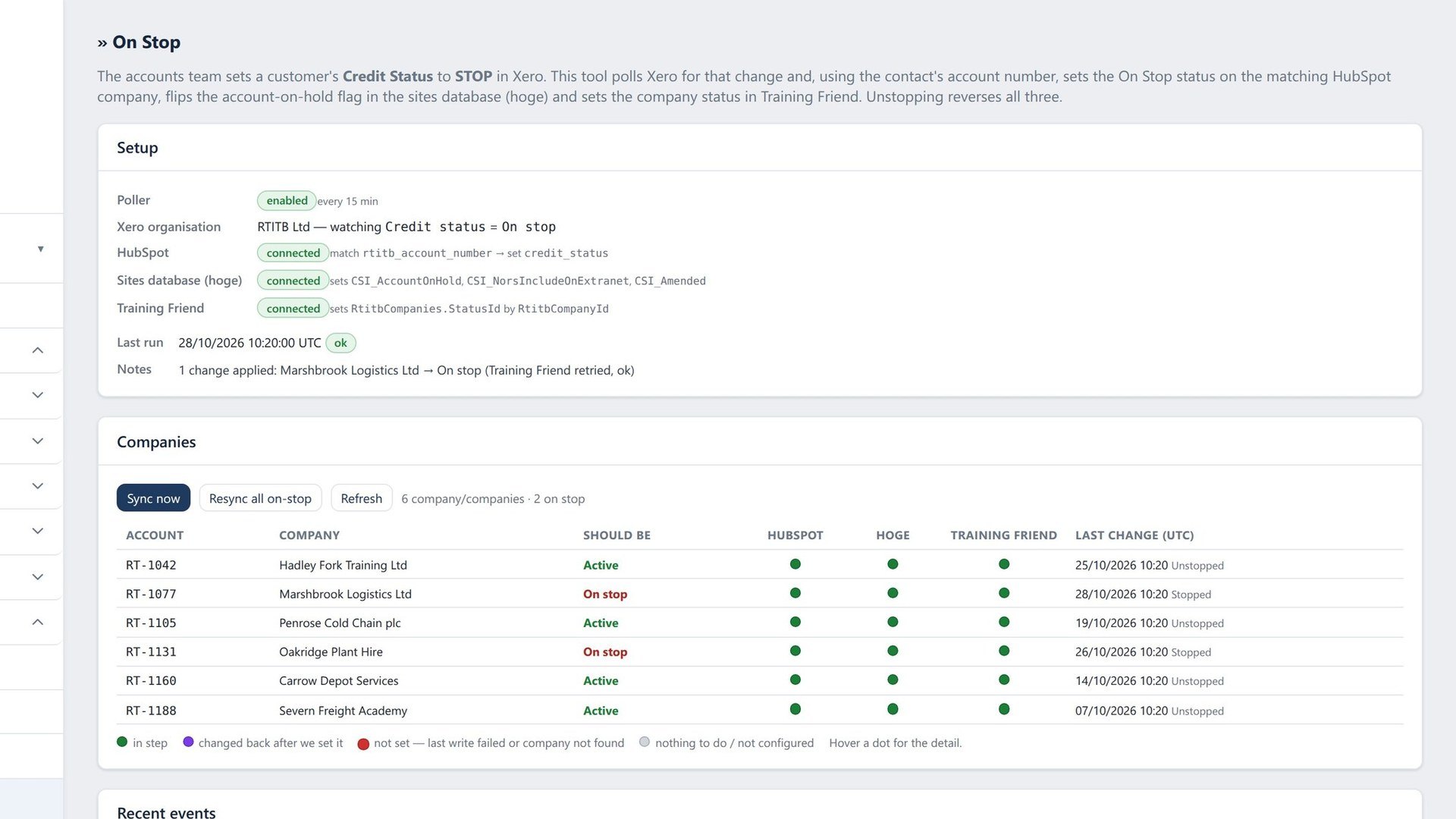Click HubSpot status dot for Oakridge Plant Hire
Image resolution: width=1456 pixels, height=819 pixels.
point(795,651)
